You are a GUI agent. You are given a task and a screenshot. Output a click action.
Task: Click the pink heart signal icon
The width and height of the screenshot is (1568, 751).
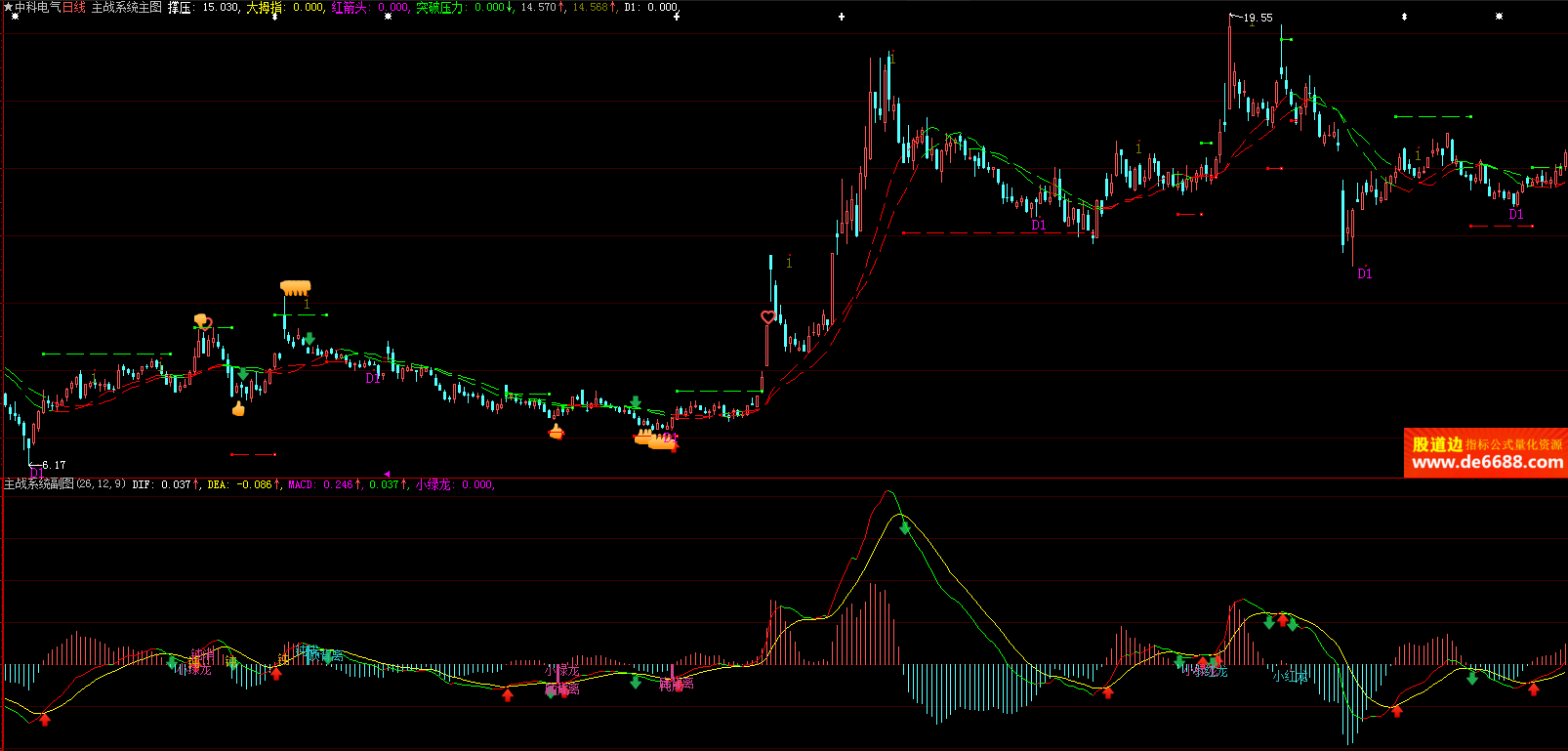[x=767, y=316]
